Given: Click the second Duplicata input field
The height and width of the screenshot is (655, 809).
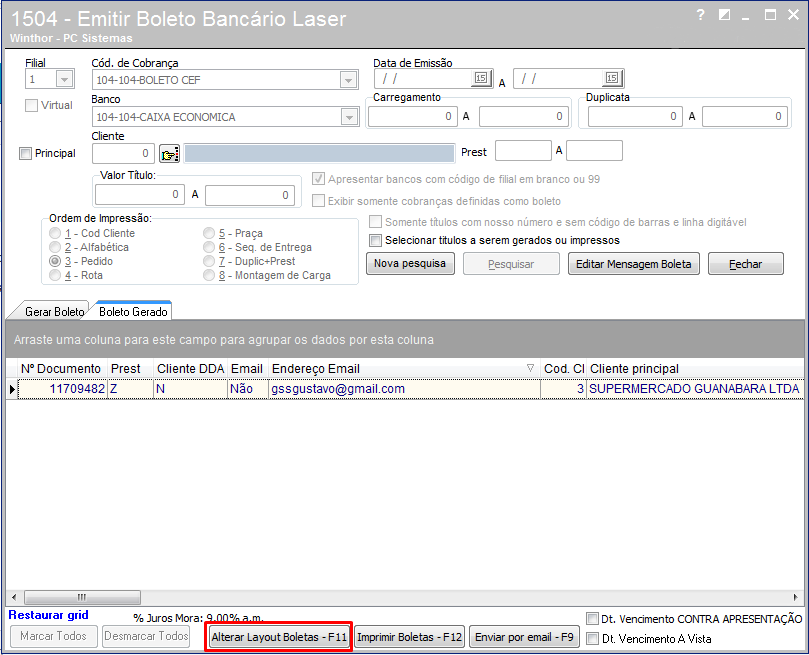Looking at the screenshot, I should [745, 117].
